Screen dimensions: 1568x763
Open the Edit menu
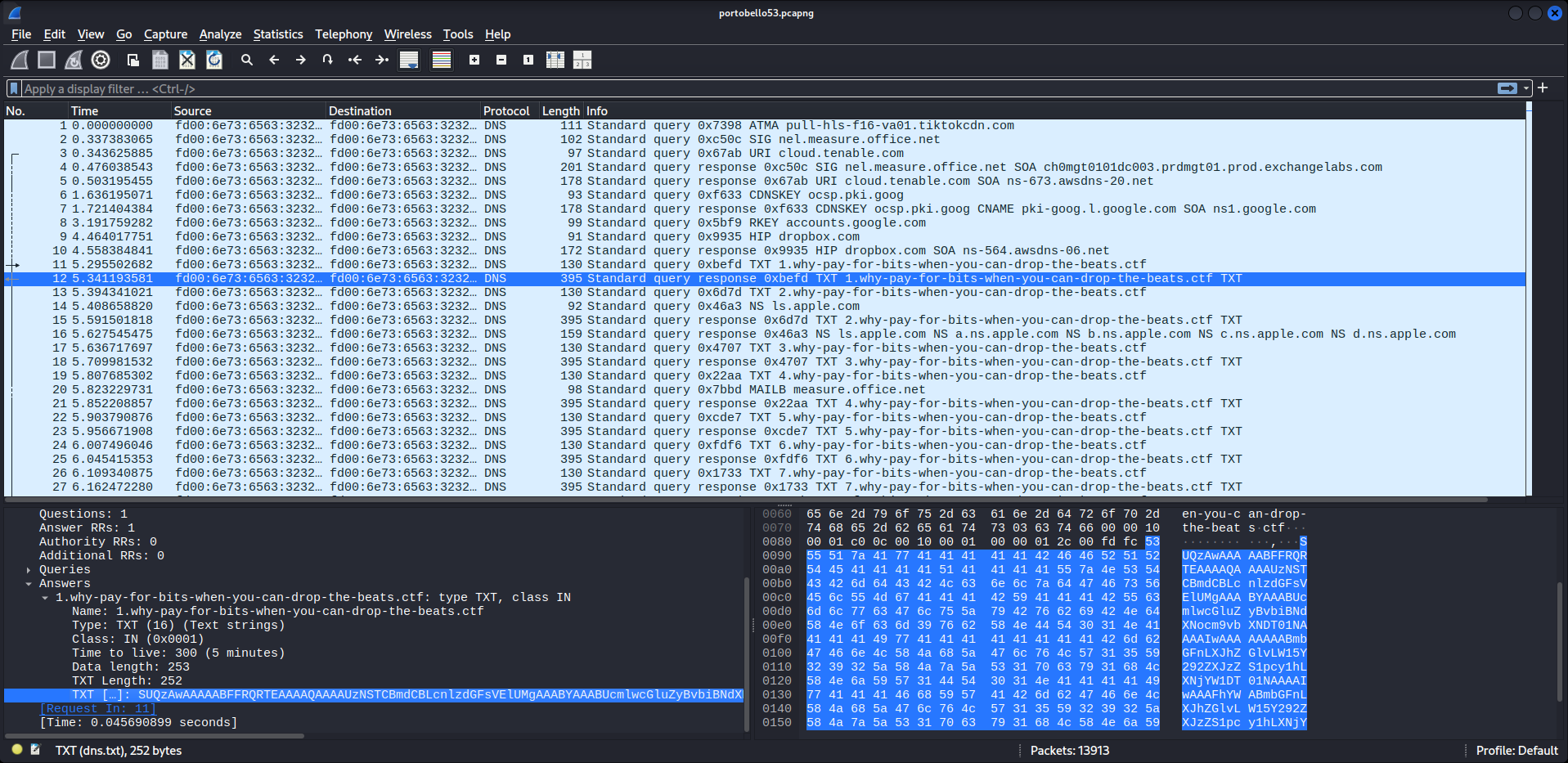[x=54, y=34]
